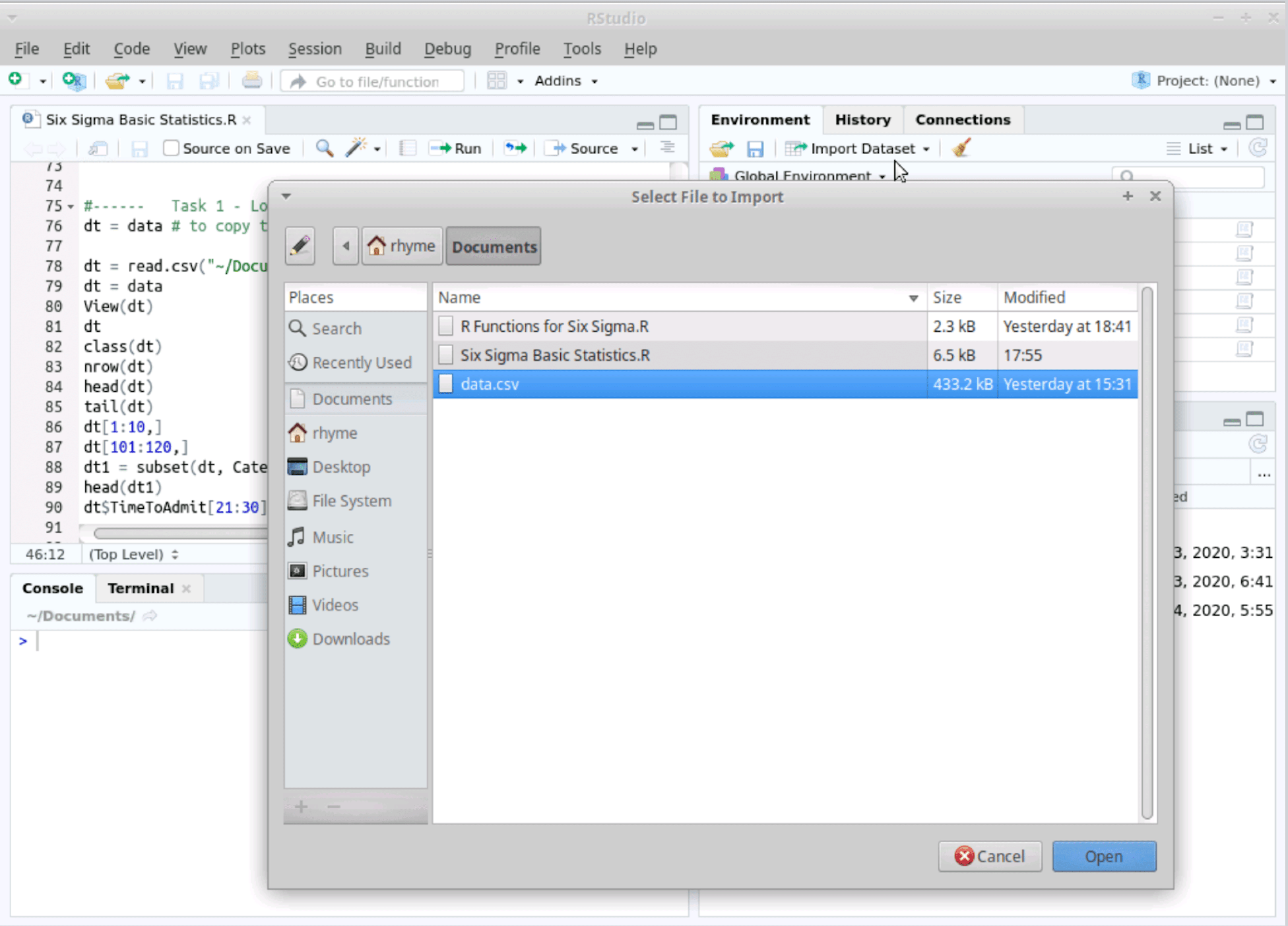The width and height of the screenshot is (1288, 926).
Task: Check the box next to Six Sigma Basic Statistics.R
Action: click(445, 354)
